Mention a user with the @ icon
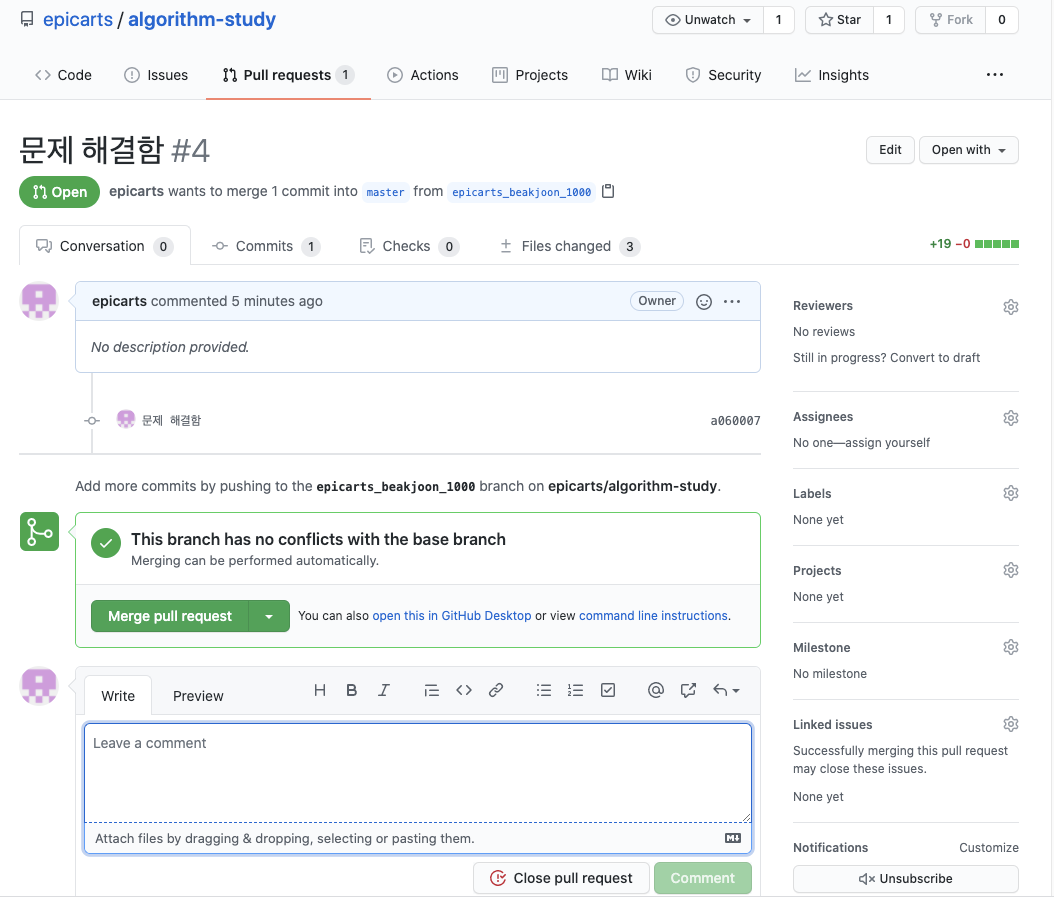This screenshot has width=1054, height=898. [x=655, y=690]
